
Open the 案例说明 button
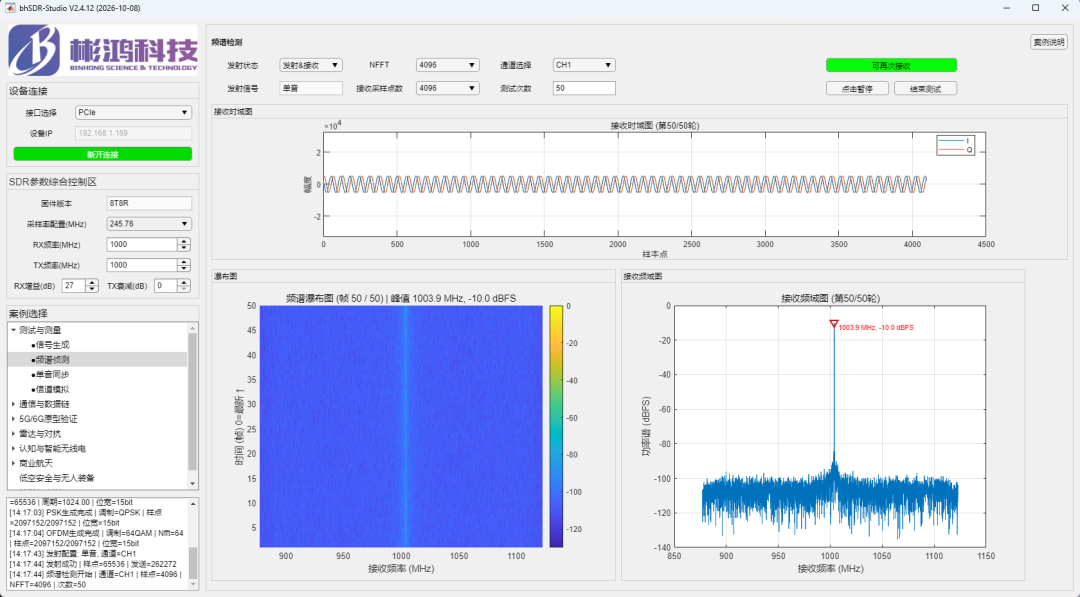pos(1048,42)
